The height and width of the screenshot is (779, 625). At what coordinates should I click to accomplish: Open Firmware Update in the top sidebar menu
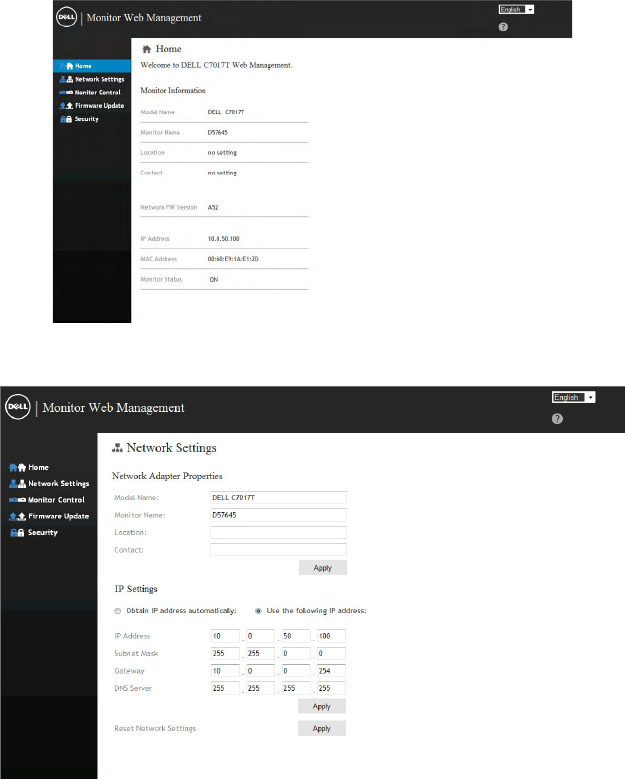(92, 106)
